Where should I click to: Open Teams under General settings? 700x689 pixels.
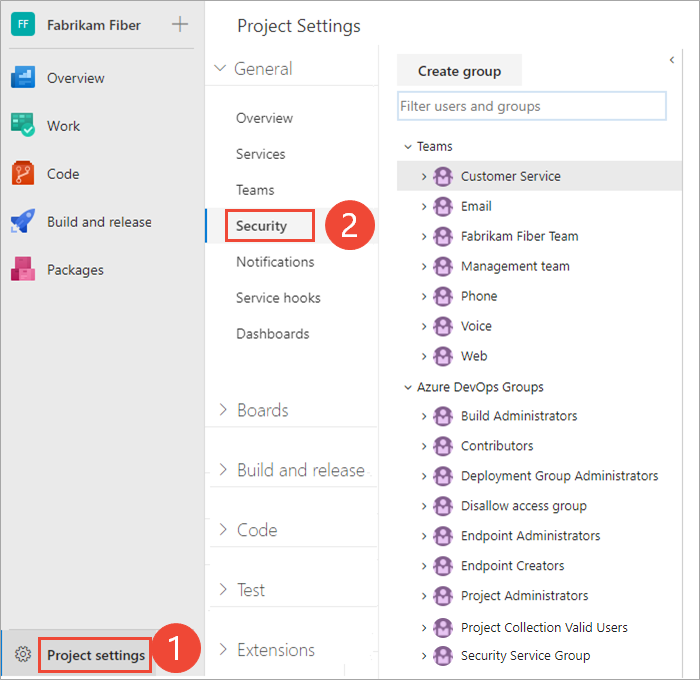255,190
